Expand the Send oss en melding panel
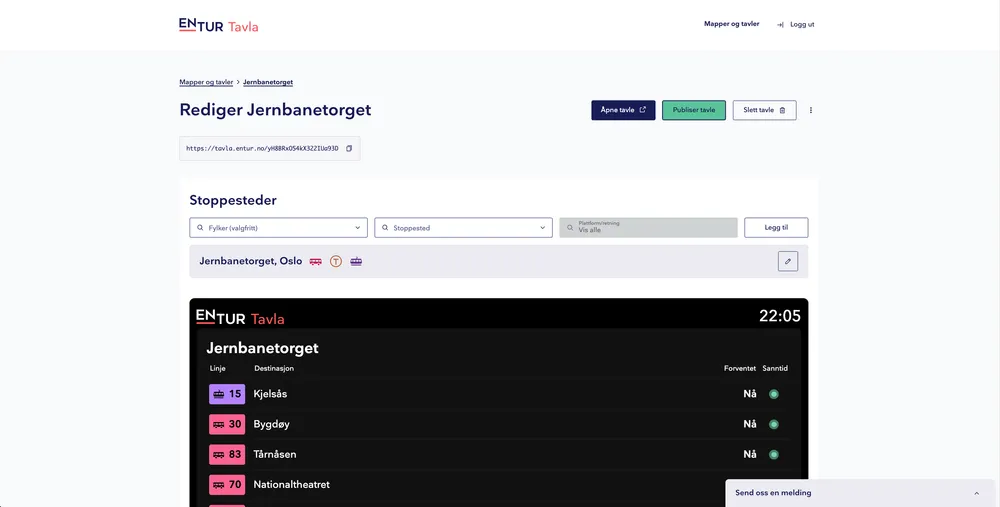Viewport: 1000px width, 507px height. 976,493
